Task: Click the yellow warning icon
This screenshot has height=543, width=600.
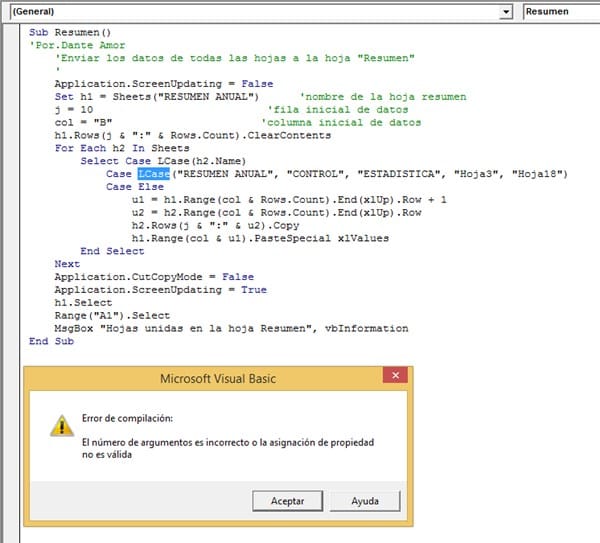Action: pos(62,426)
